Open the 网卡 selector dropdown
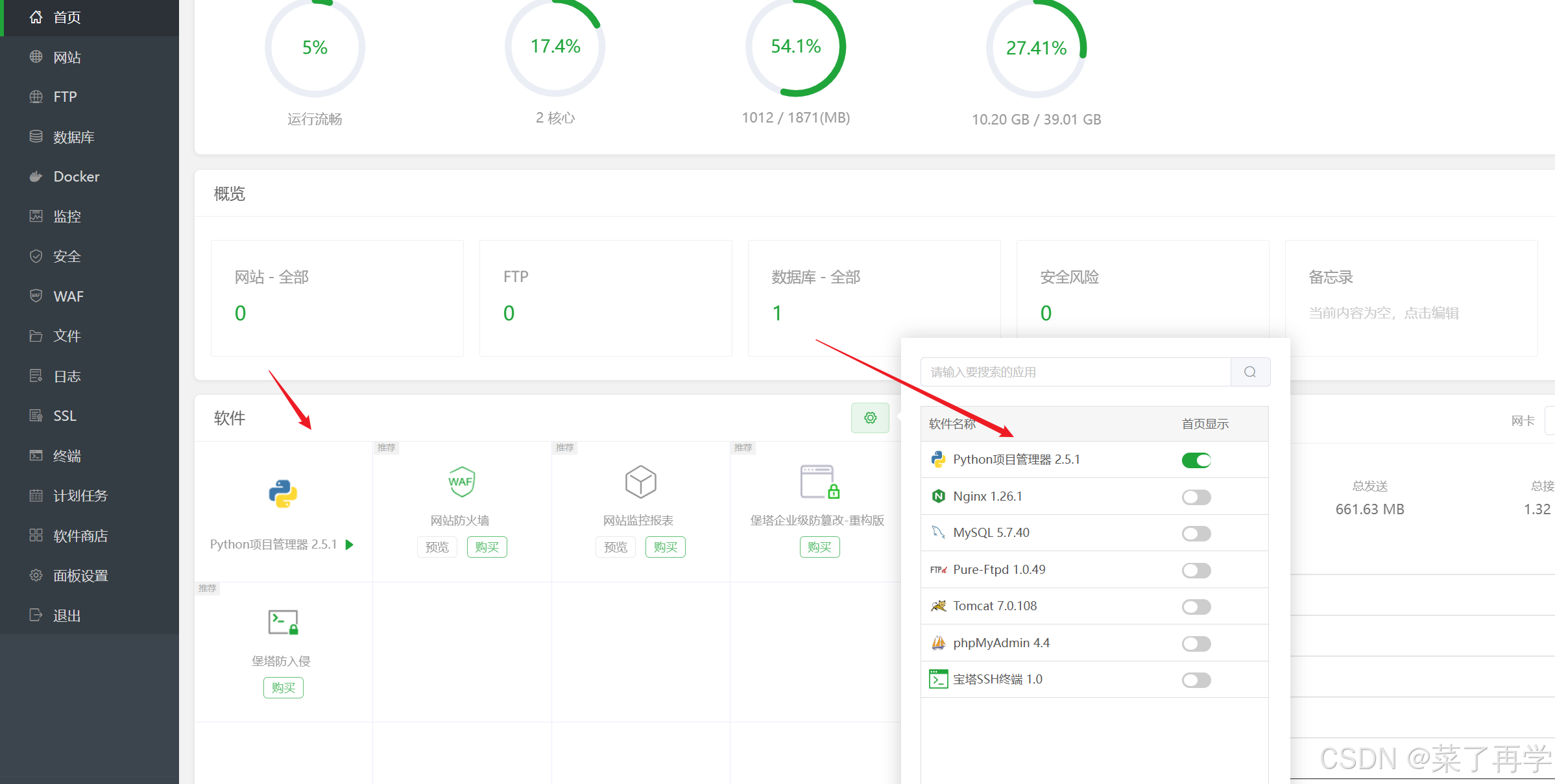This screenshot has width=1555, height=784. point(1549,421)
